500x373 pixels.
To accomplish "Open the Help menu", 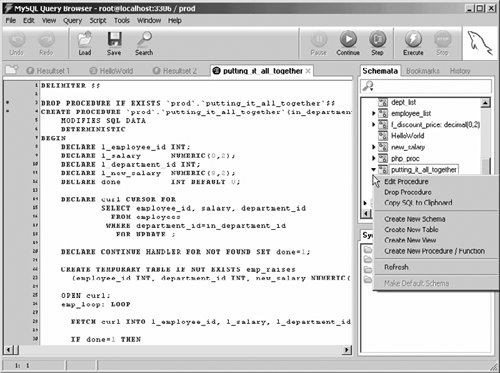I will (175, 21).
